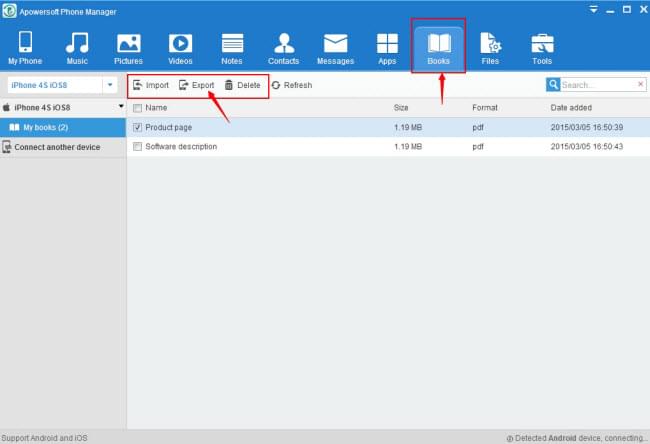Click the Support Android and iOS text
650x444 pixels.
tap(44, 438)
